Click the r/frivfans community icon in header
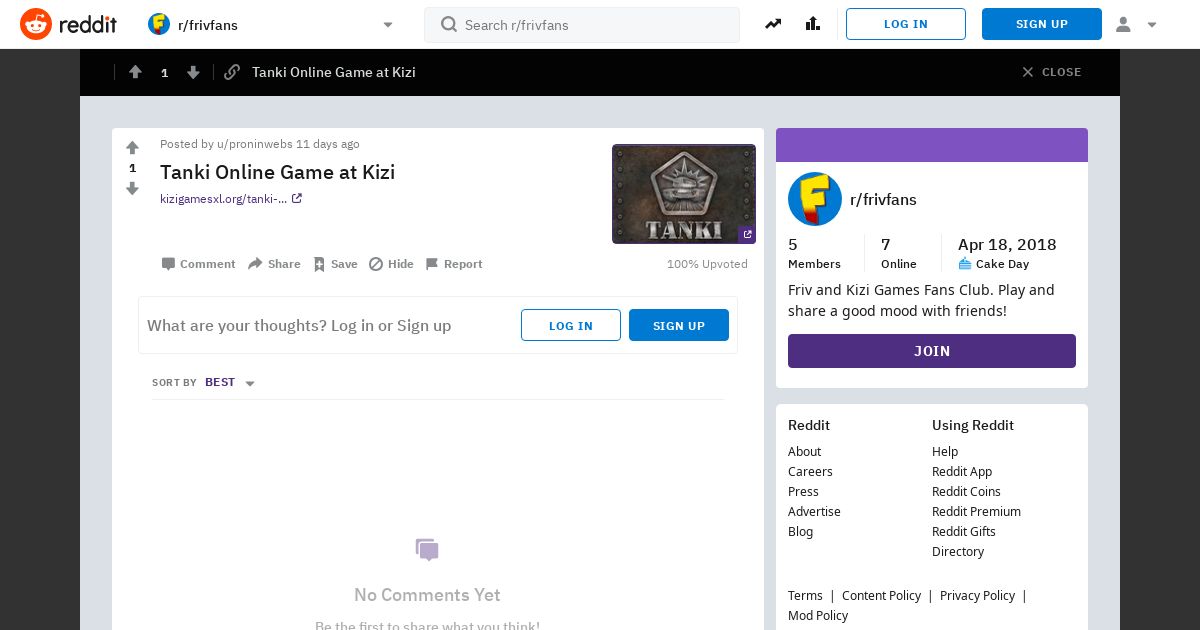 click(159, 24)
